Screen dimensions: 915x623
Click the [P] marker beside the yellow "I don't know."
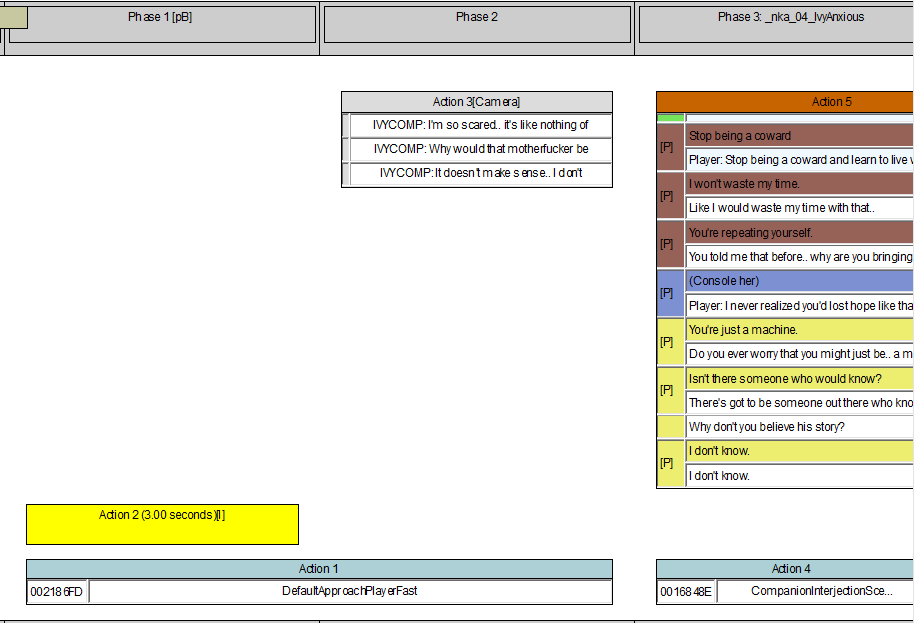[x=670, y=463]
